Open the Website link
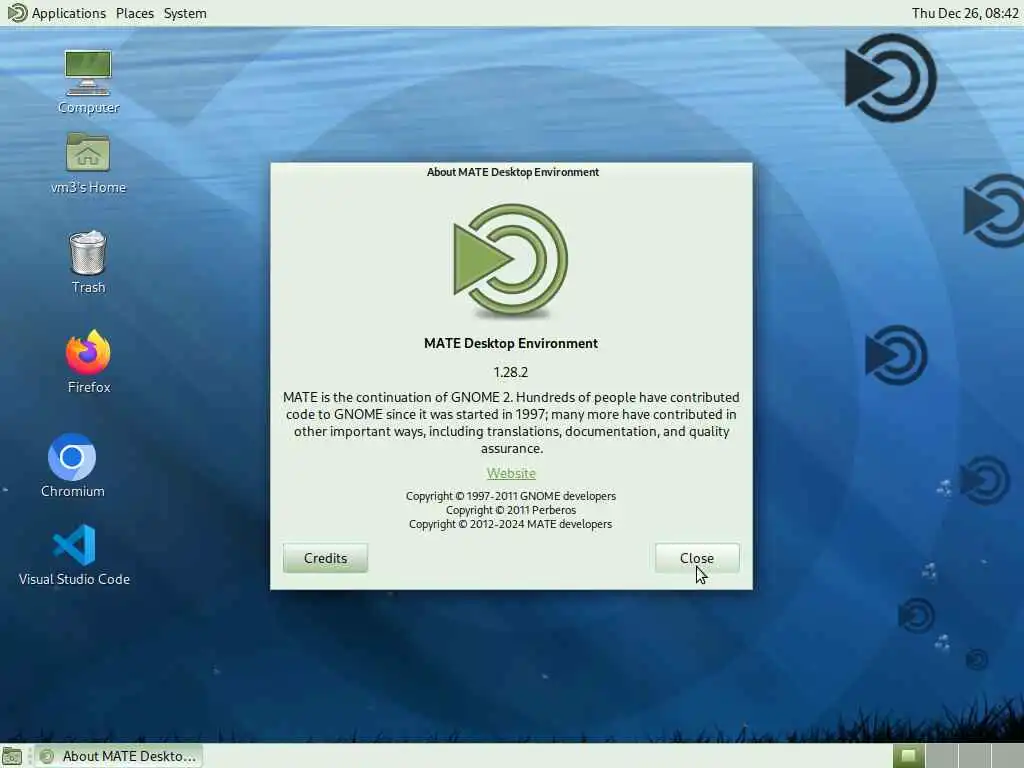The width and height of the screenshot is (1024, 768). point(511,473)
